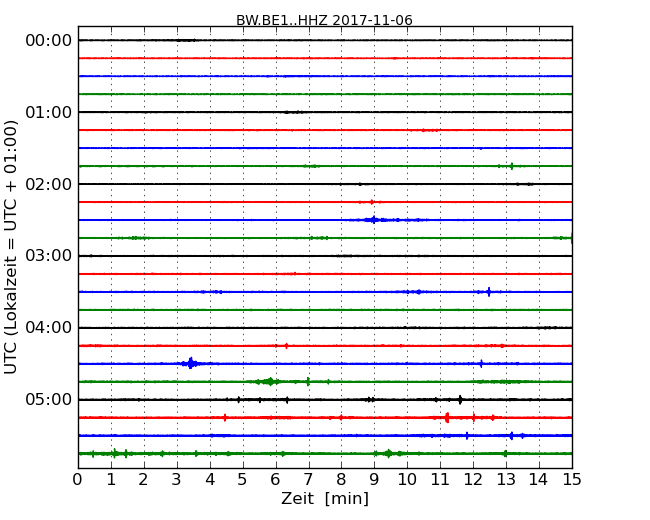Click x-axis tick label 13
Image resolution: width=650 pixels, height=520 pixels.
tap(506, 480)
